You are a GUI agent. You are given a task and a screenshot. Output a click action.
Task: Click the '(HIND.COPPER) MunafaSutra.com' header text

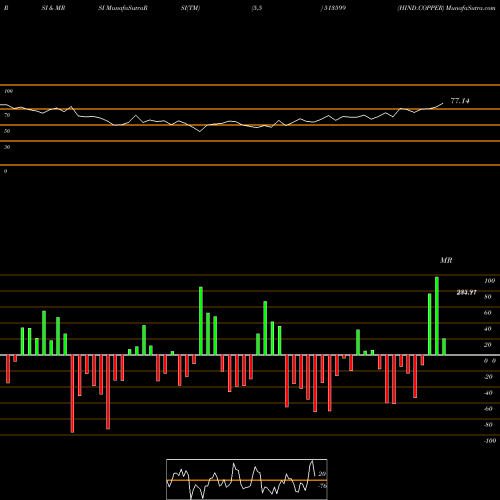(x=446, y=8)
